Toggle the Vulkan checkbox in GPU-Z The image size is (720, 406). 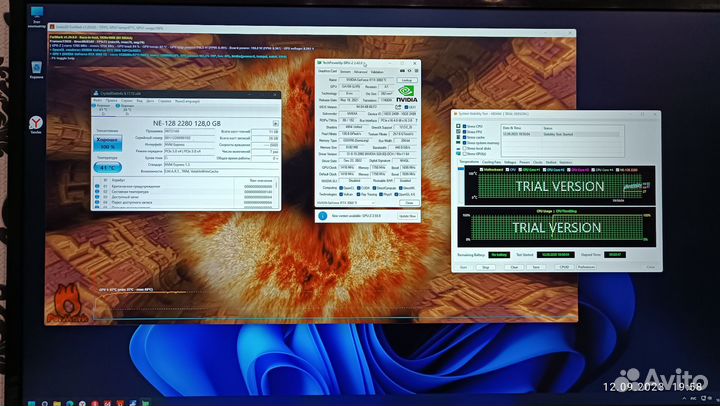[x=341, y=194]
